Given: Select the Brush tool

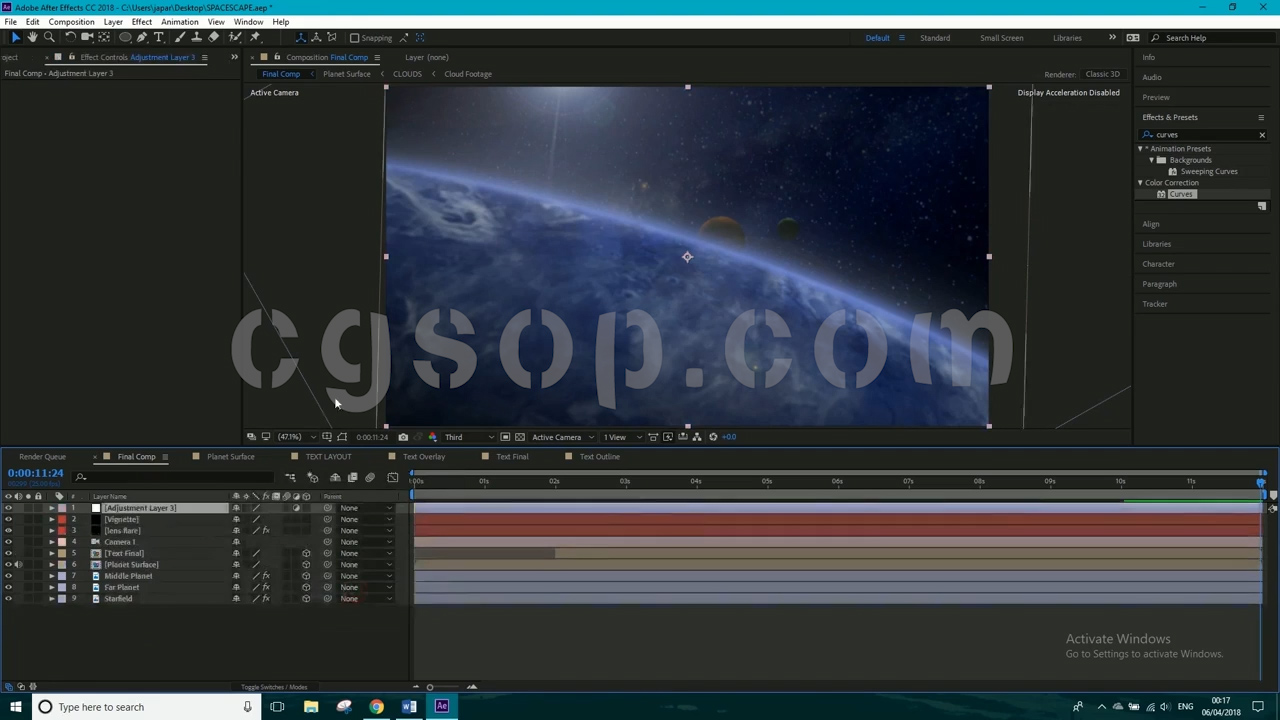Looking at the screenshot, I should pyautogui.click(x=180, y=37).
